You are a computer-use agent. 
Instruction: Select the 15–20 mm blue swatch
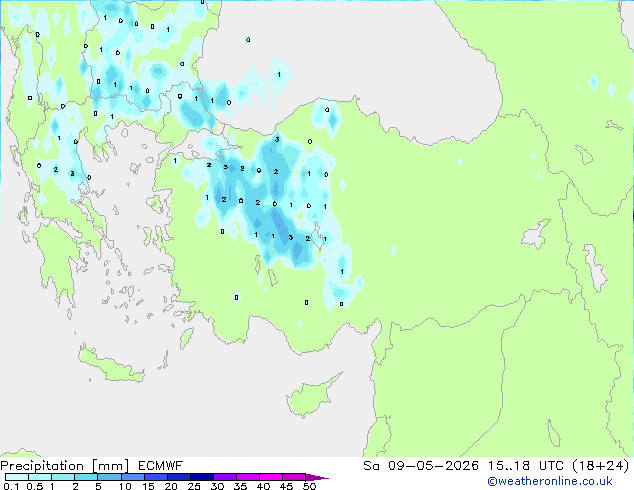pyautogui.click(x=155, y=477)
